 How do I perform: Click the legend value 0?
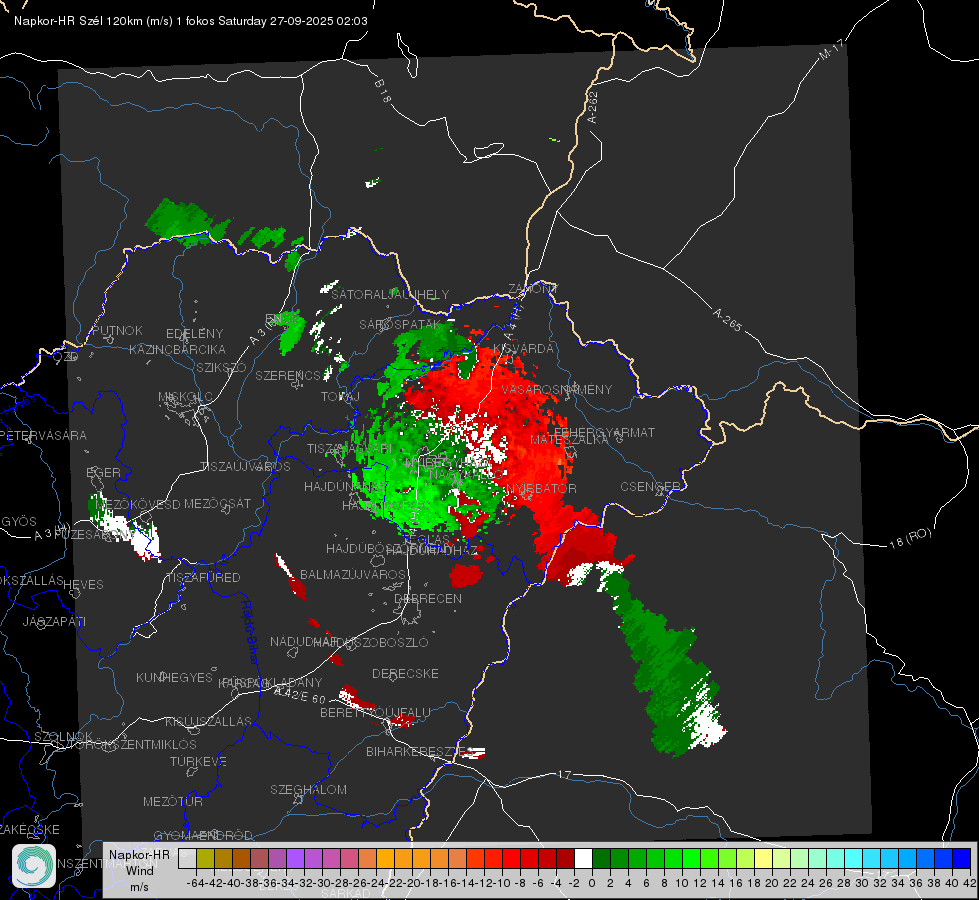point(592,883)
